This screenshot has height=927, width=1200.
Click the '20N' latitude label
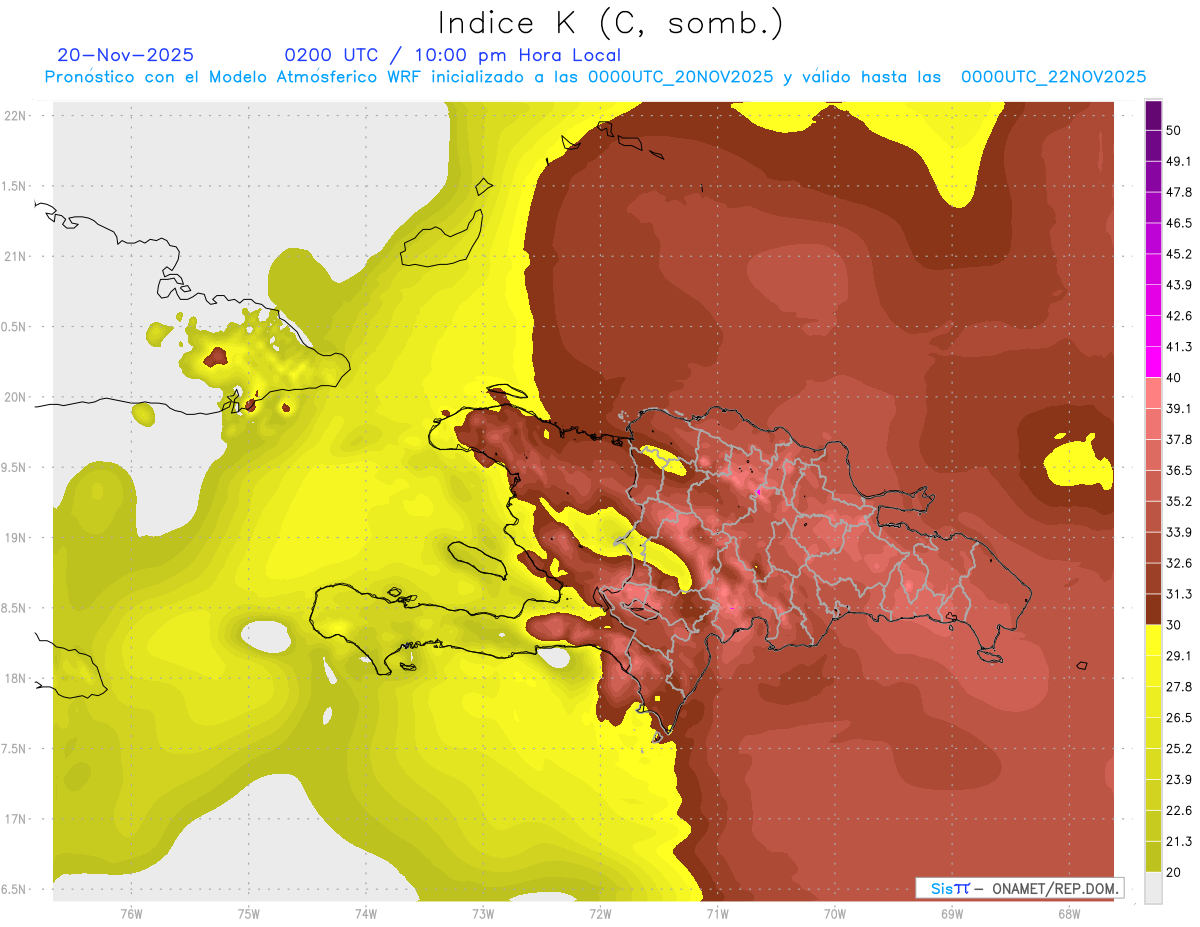(x=16, y=397)
